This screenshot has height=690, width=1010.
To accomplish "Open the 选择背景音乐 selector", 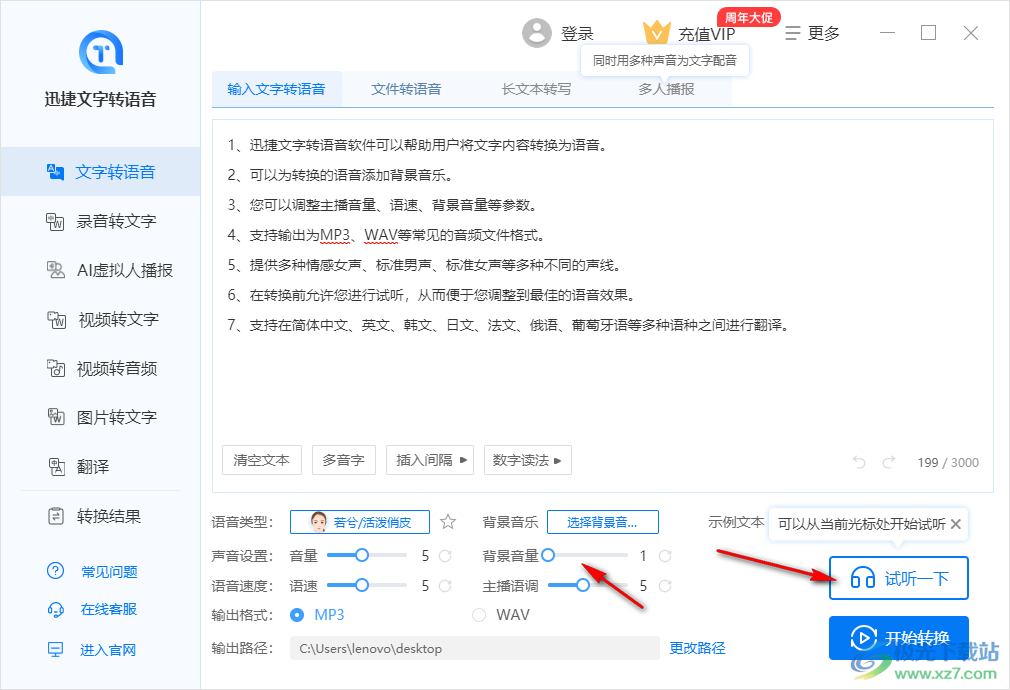I will 603,521.
